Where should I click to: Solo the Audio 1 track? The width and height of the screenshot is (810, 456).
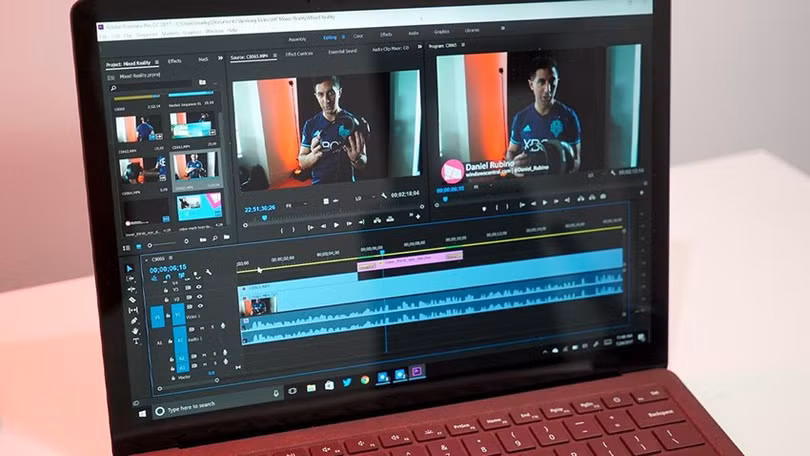tap(213, 327)
